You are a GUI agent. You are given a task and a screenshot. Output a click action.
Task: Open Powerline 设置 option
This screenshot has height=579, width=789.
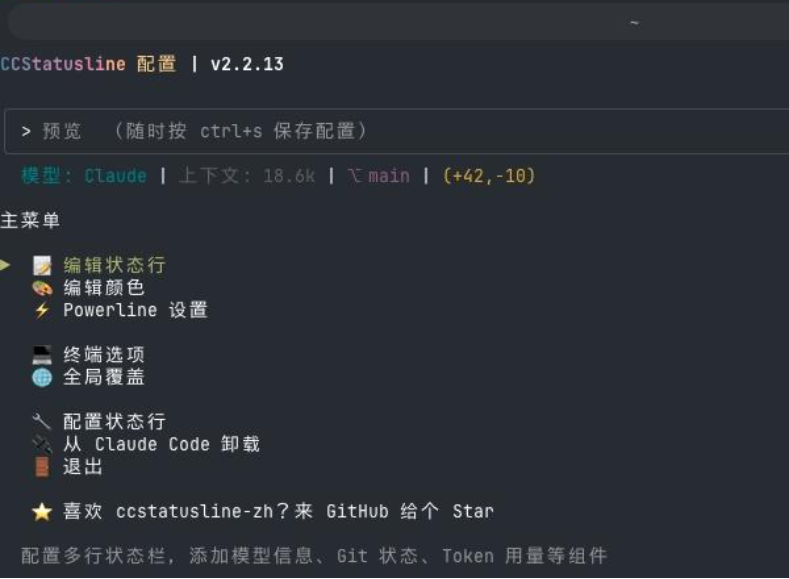tap(135, 310)
